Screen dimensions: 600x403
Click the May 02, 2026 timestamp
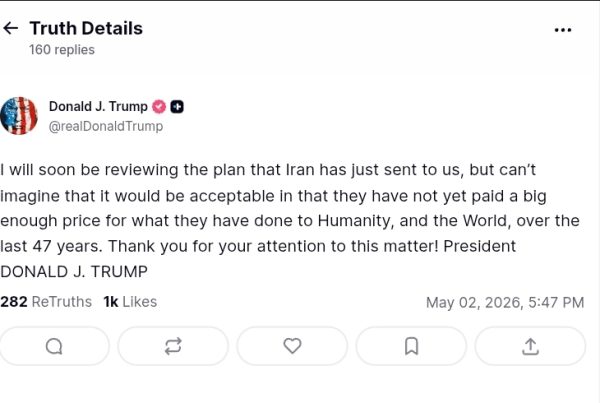[505, 302]
